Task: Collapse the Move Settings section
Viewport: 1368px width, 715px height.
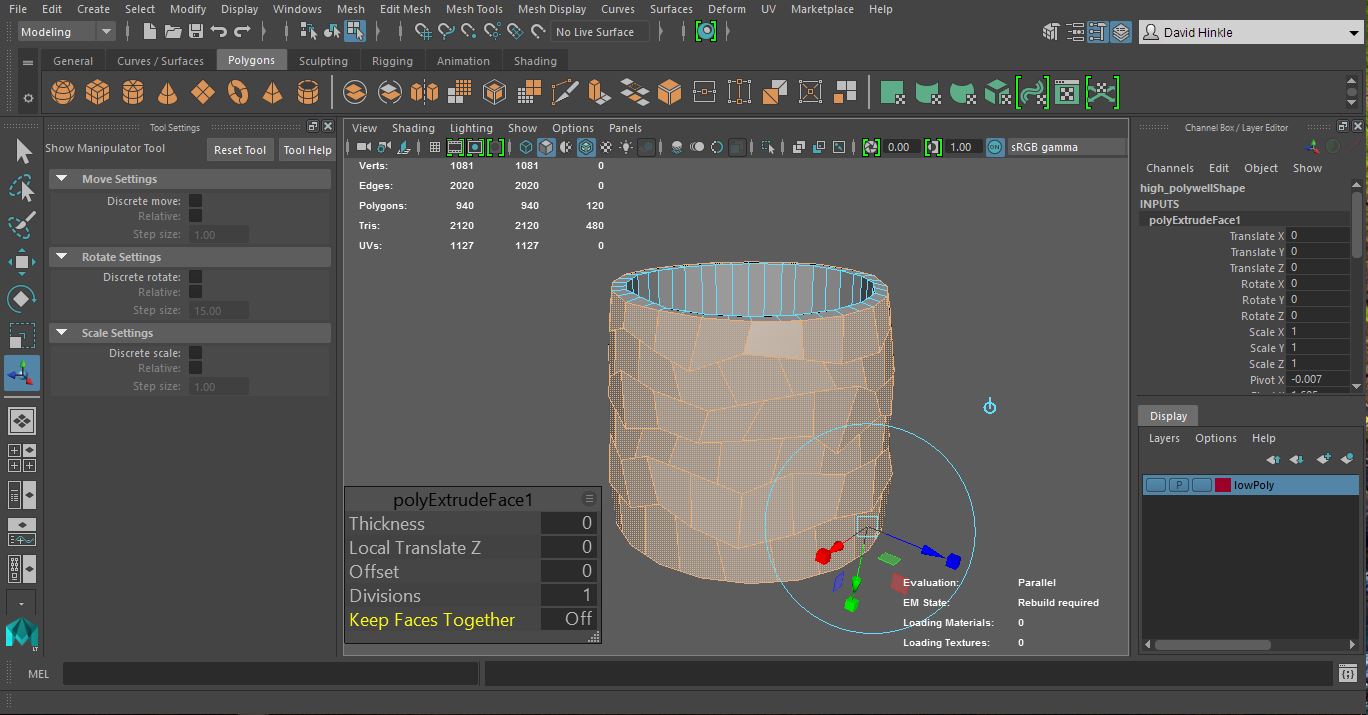Action: click(x=62, y=179)
